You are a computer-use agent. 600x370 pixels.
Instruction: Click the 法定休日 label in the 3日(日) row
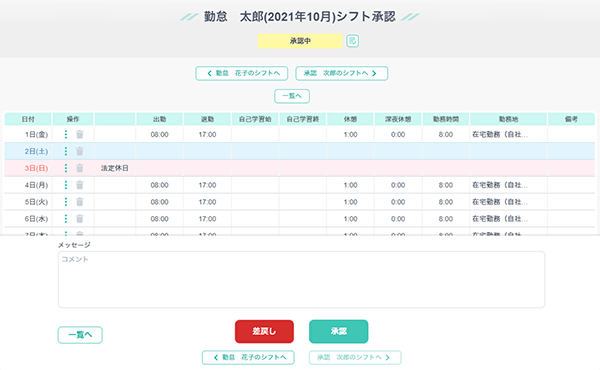115,168
